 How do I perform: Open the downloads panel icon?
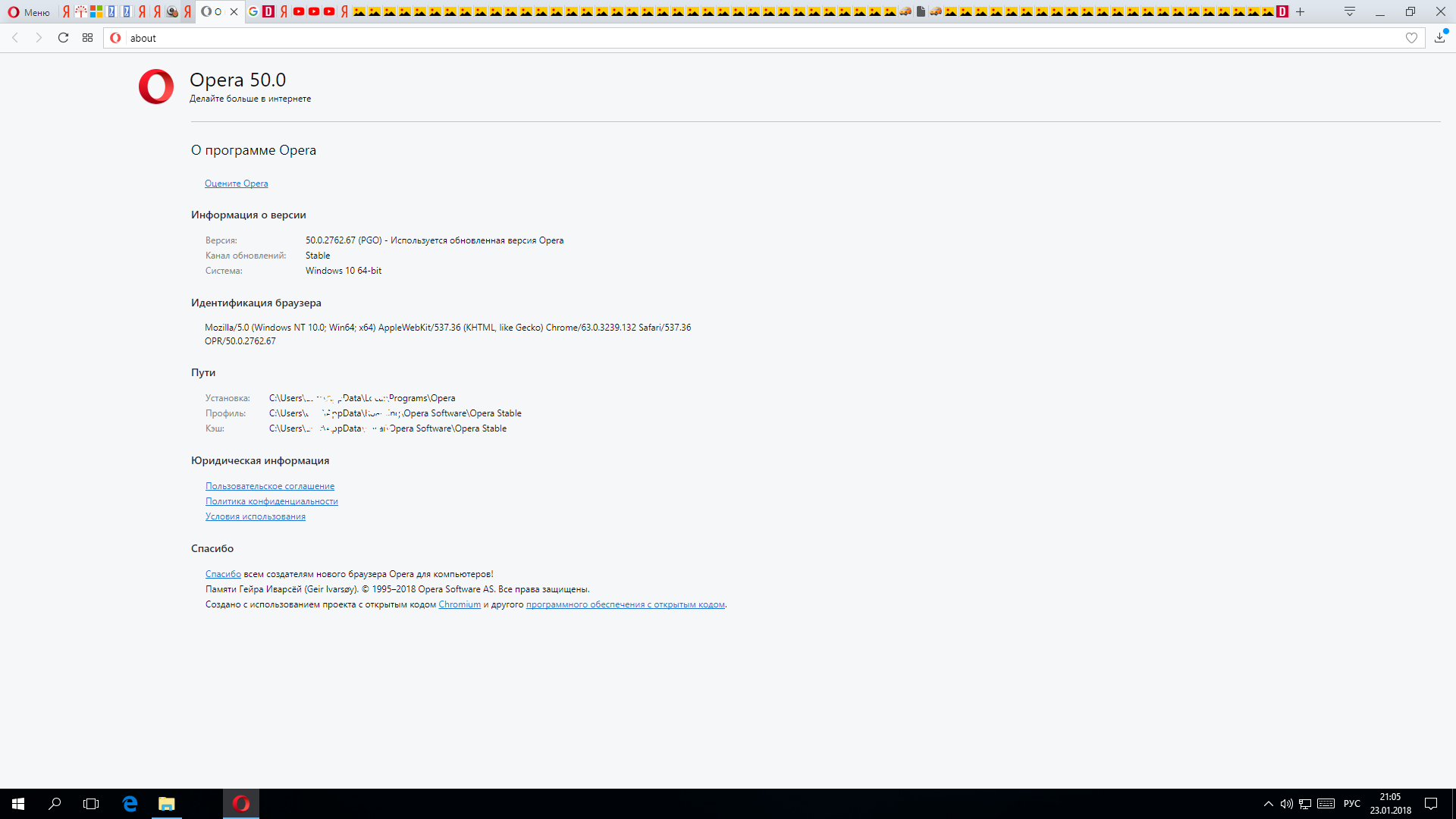point(1439,38)
